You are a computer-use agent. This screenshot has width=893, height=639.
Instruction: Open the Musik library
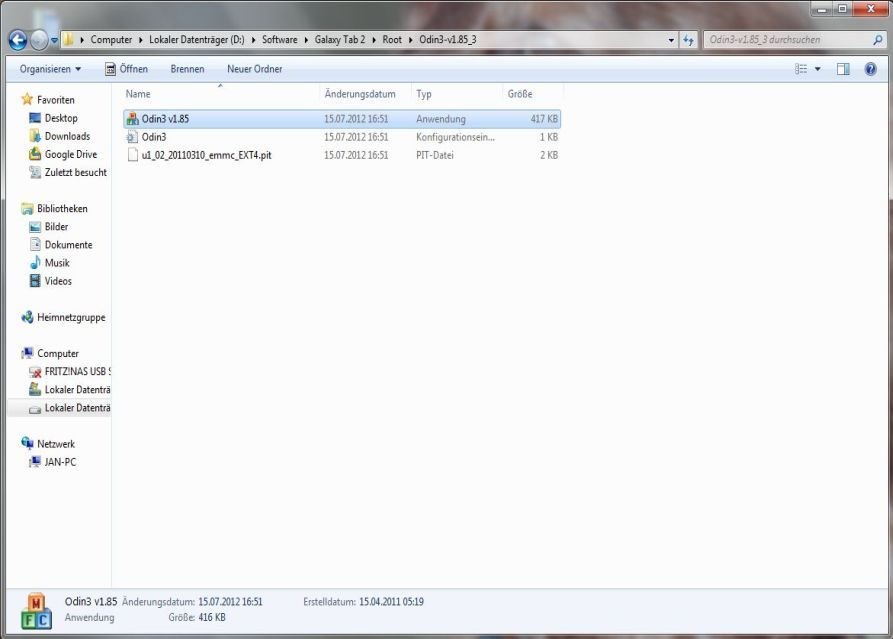[x=56, y=263]
